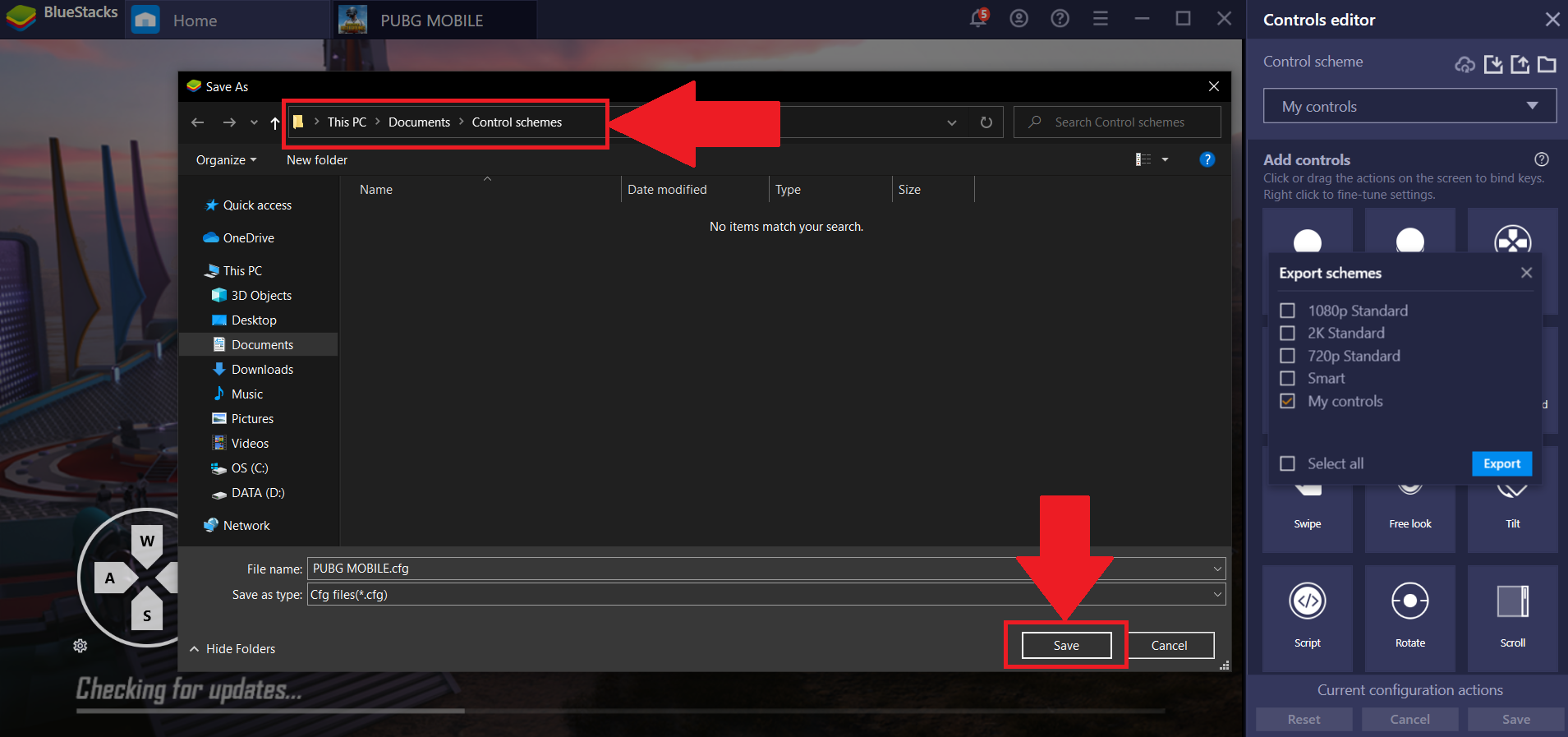Uncheck the My controls scheme
The image size is (1568, 737).
point(1287,401)
